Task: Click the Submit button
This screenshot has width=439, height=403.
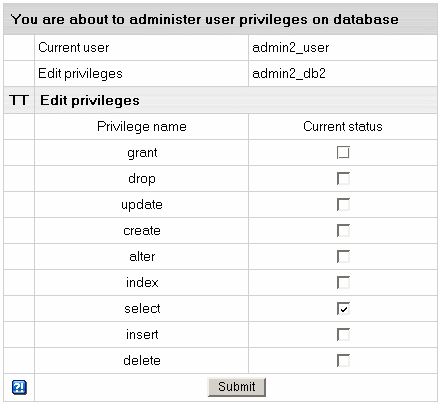Action: pos(237,387)
